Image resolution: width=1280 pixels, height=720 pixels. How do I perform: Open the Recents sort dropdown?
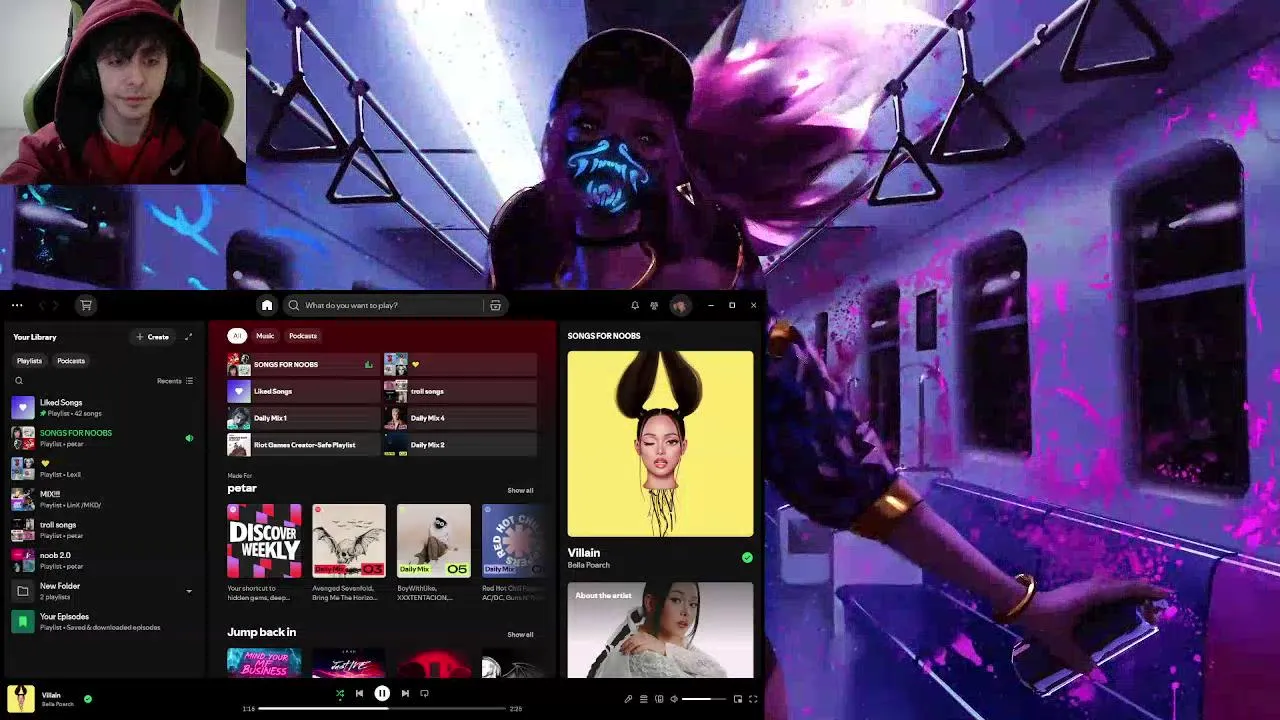point(175,381)
